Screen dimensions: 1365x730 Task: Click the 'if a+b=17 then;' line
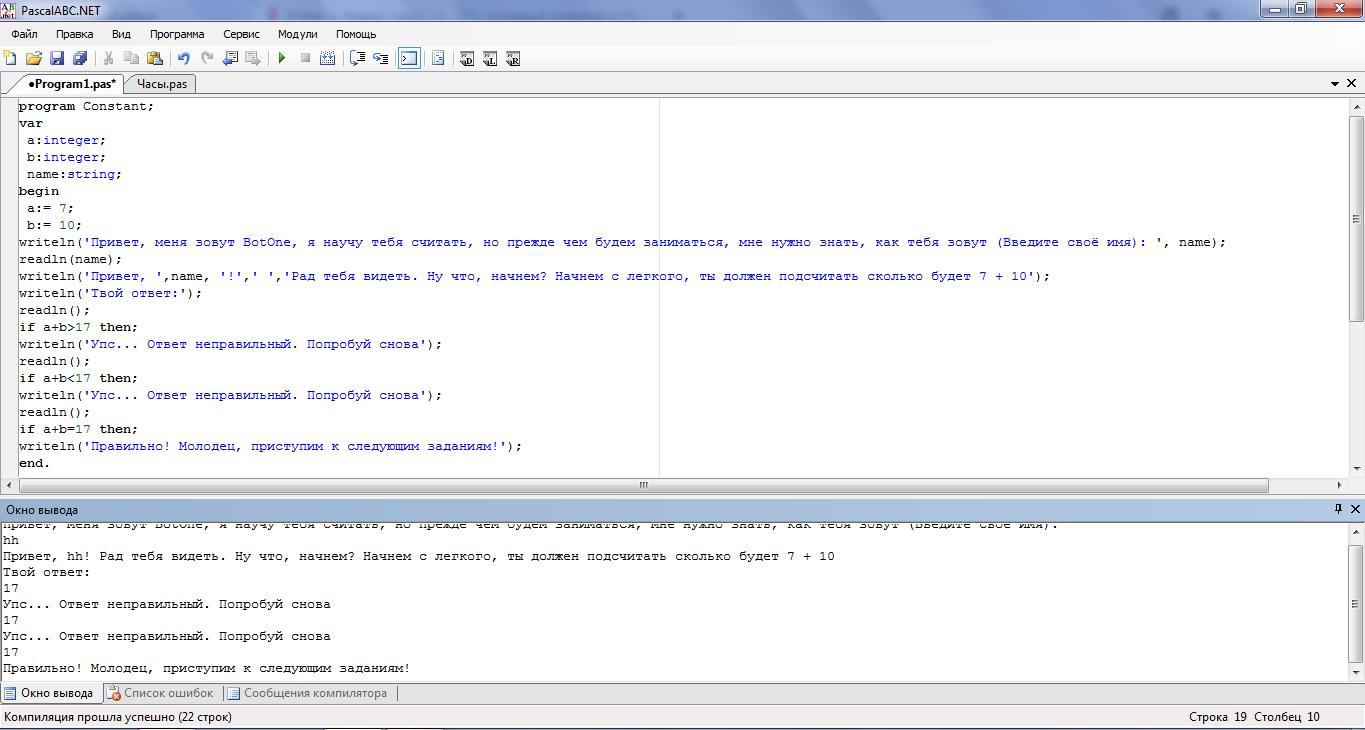click(78, 429)
